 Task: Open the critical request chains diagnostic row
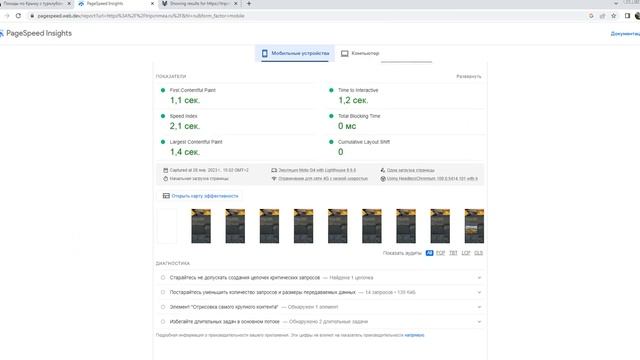coord(320,278)
